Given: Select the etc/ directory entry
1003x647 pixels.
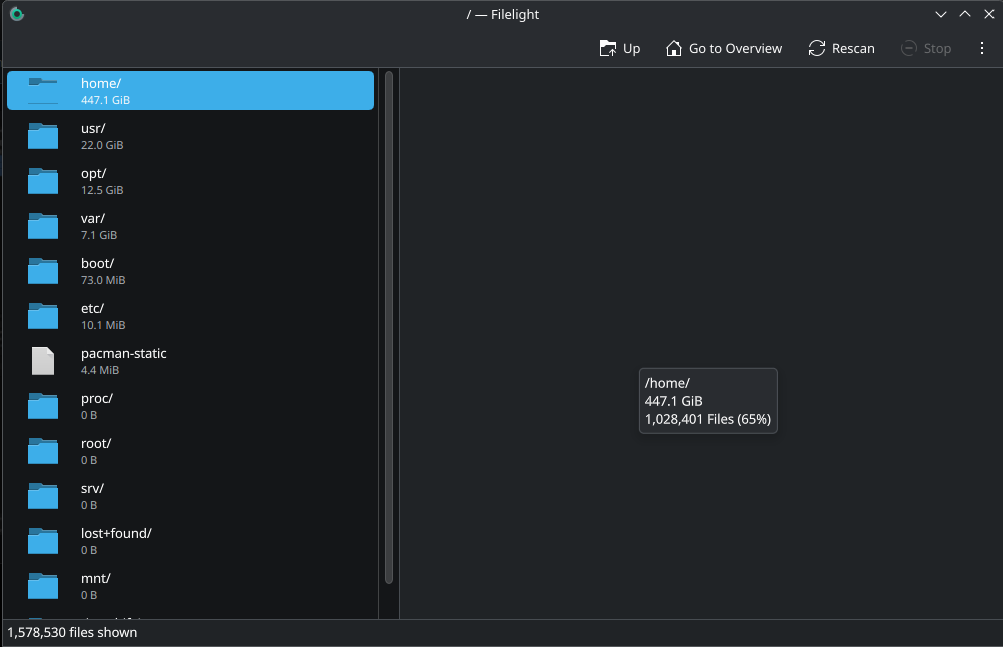Looking at the screenshot, I should [x=190, y=316].
